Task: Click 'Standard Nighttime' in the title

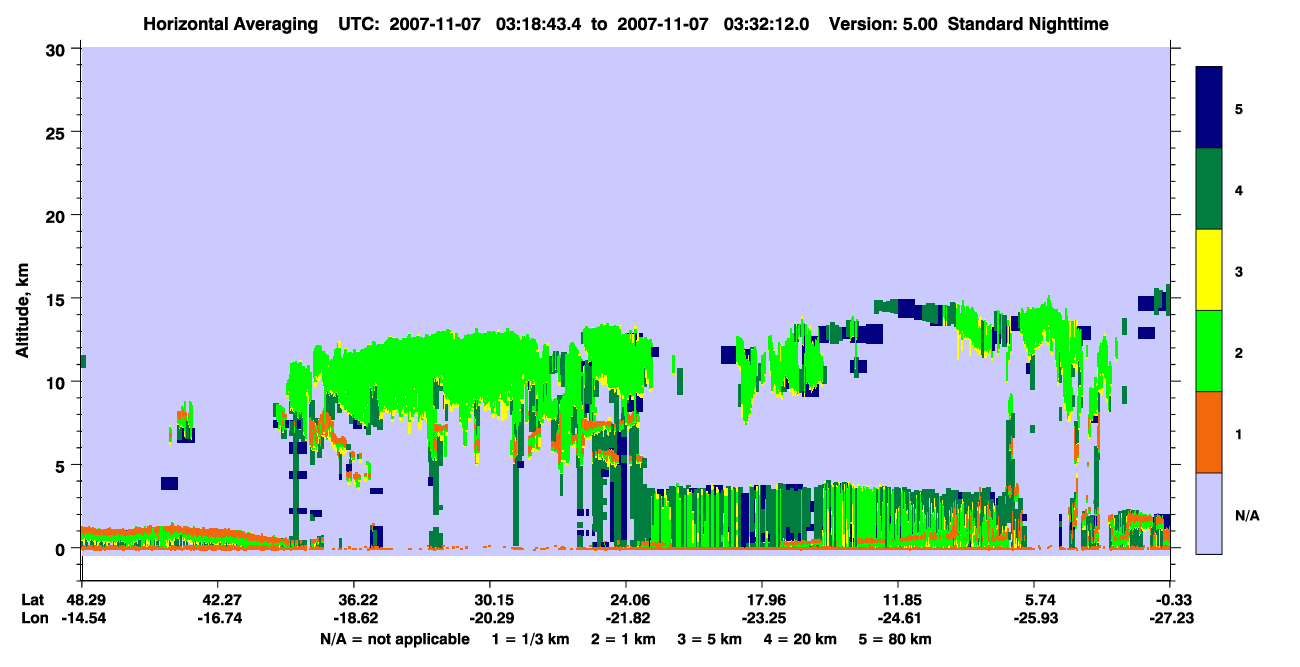Action: click(x=1028, y=23)
